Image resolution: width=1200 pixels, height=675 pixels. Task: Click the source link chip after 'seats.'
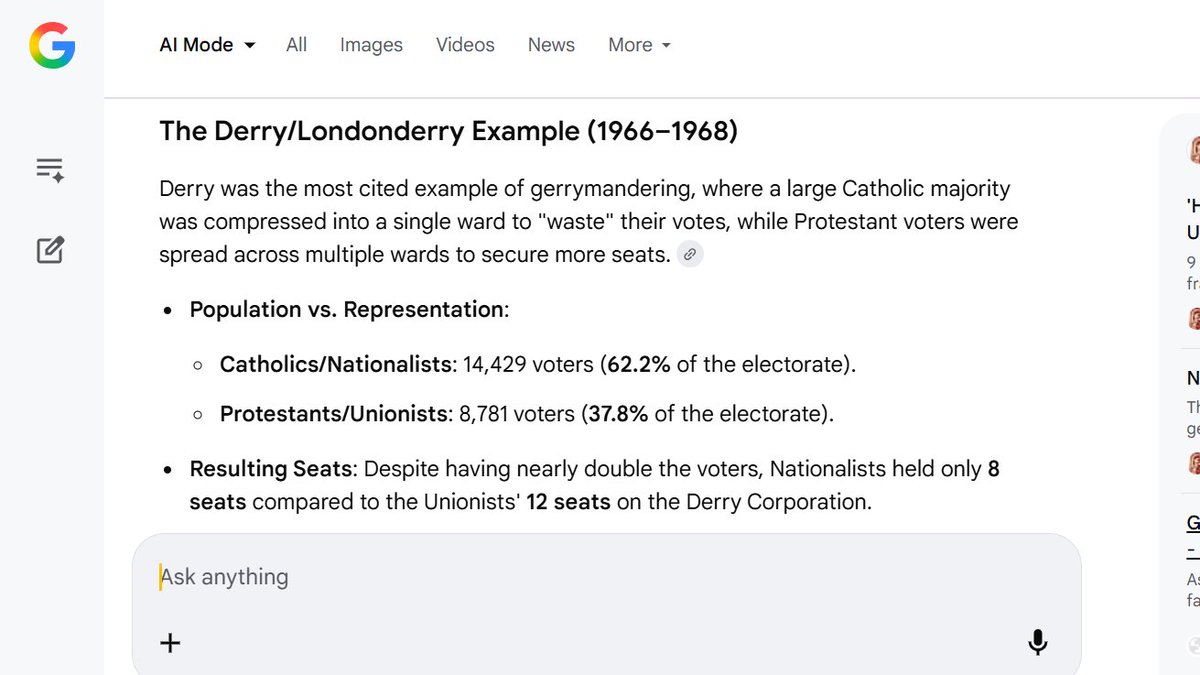click(690, 255)
